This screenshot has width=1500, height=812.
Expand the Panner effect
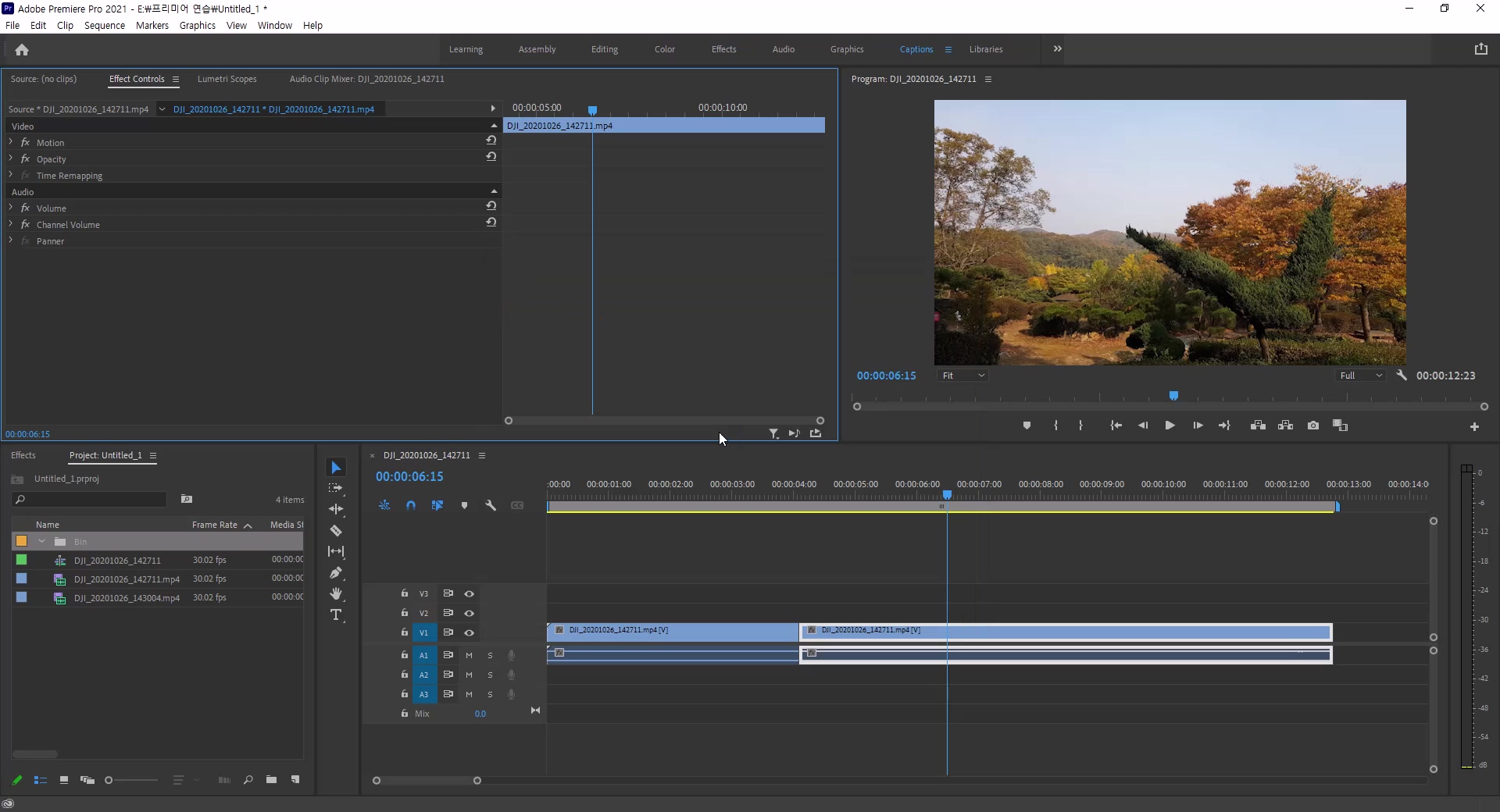11,240
